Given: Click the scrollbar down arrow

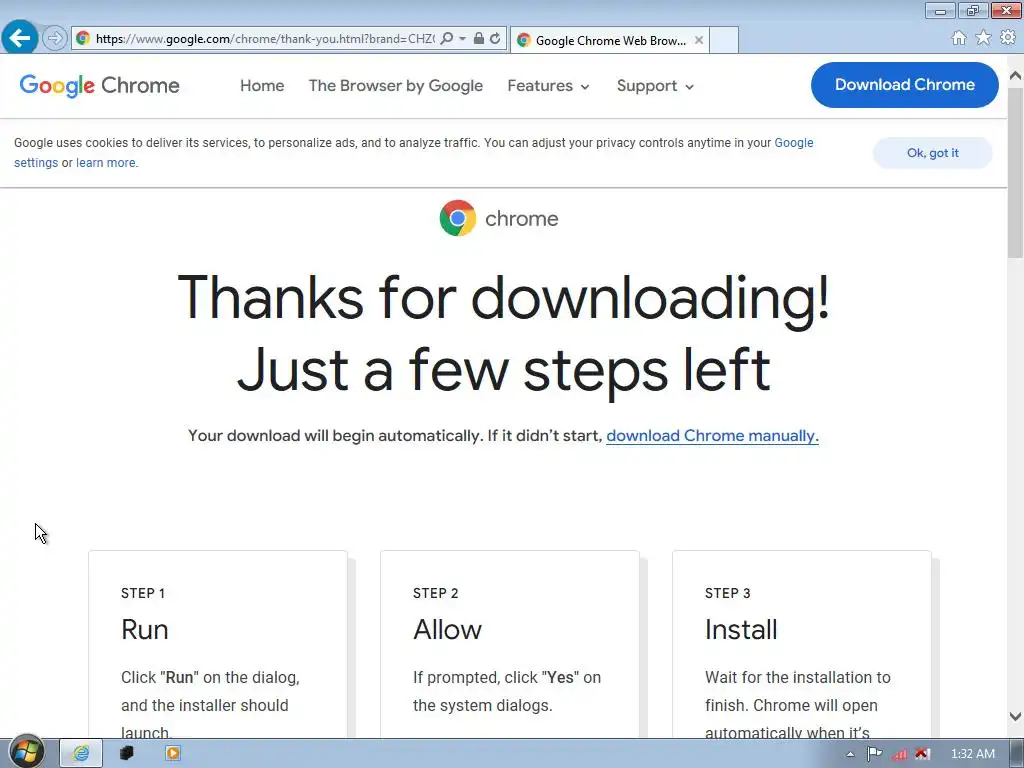Looking at the screenshot, I should [x=1016, y=717].
